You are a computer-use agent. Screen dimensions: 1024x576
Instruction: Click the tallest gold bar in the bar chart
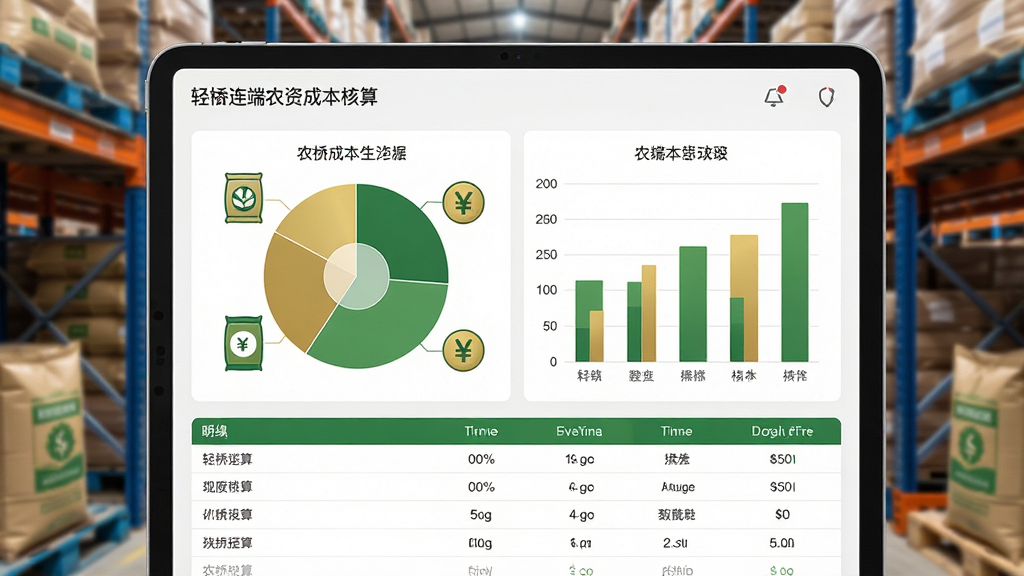(744, 298)
